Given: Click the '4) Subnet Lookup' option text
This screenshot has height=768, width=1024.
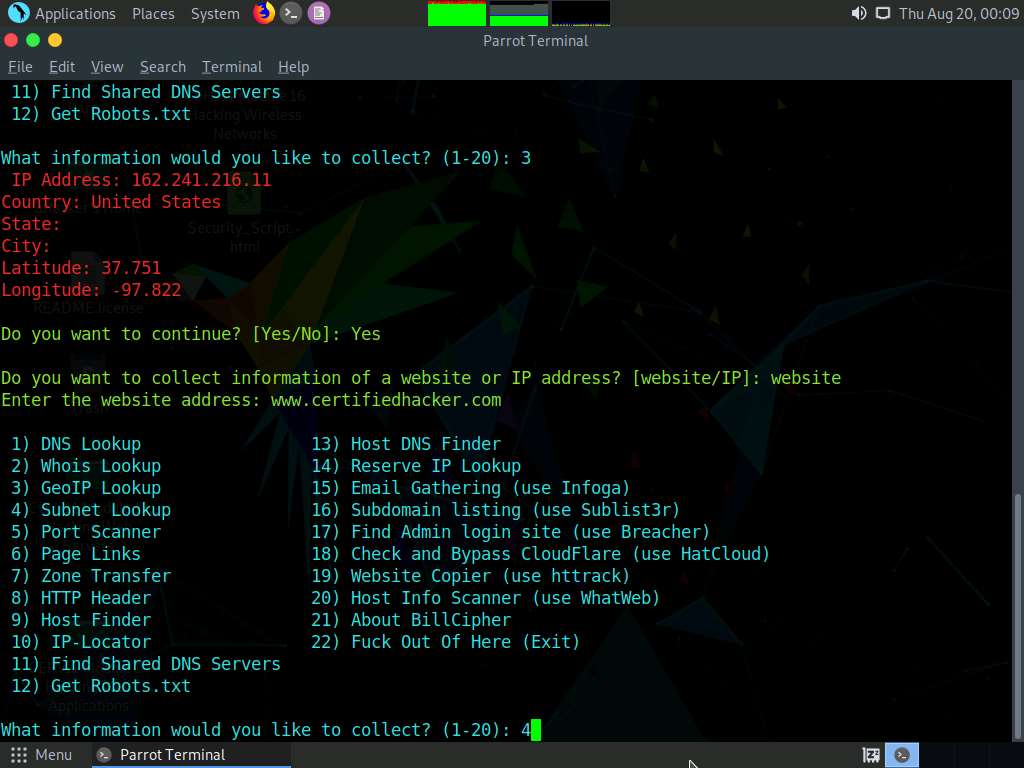Looking at the screenshot, I should pos(91,510).
